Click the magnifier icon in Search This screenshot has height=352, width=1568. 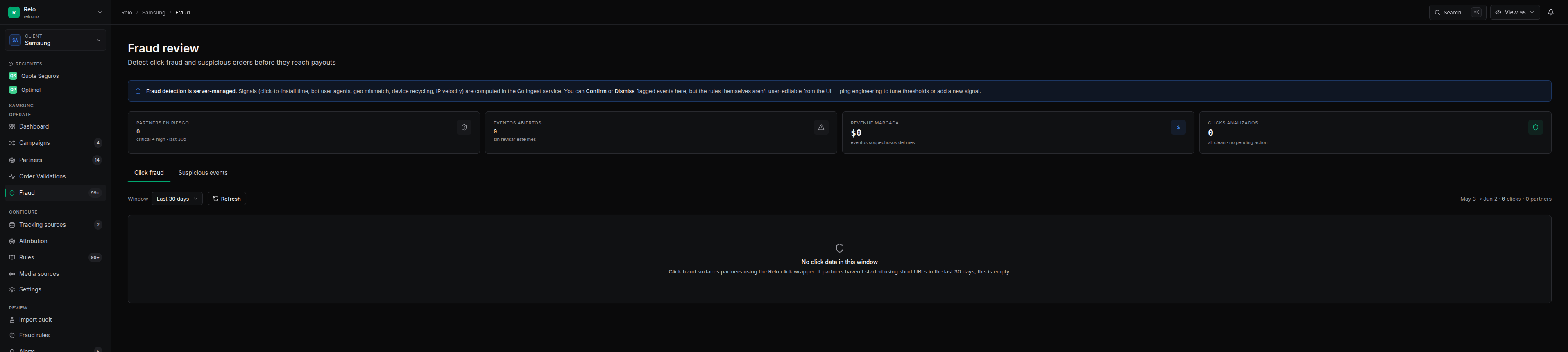[x=1437, y=12]
